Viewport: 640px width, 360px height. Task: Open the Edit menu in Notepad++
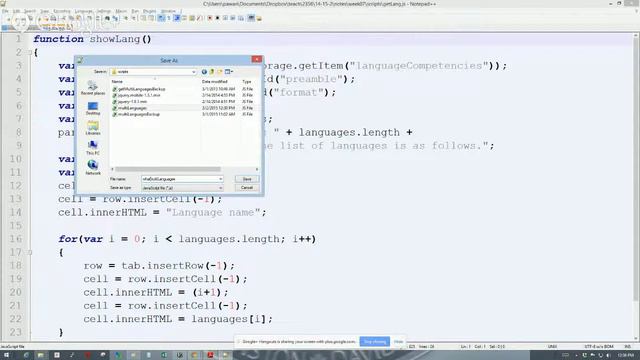16,11
